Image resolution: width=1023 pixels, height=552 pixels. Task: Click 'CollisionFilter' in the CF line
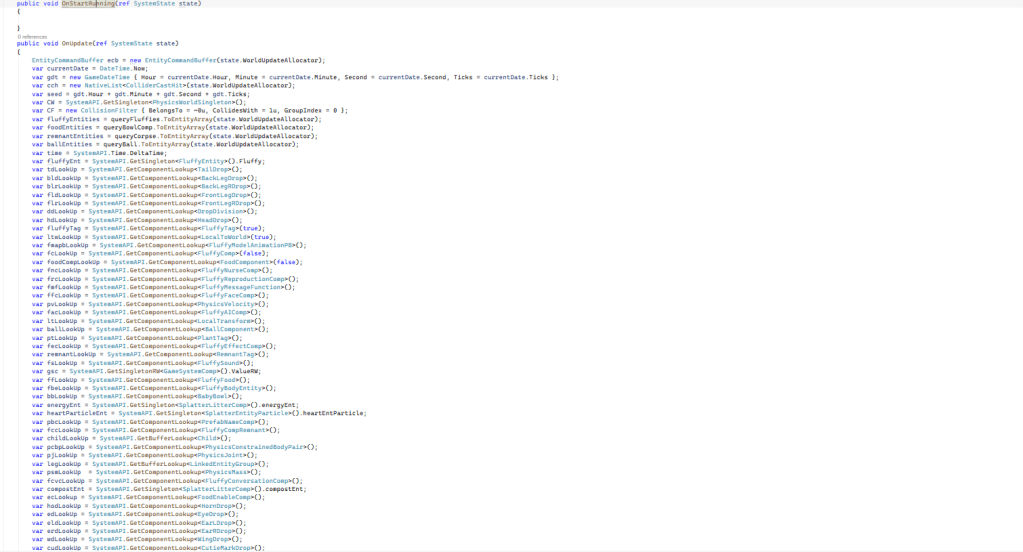109,111
